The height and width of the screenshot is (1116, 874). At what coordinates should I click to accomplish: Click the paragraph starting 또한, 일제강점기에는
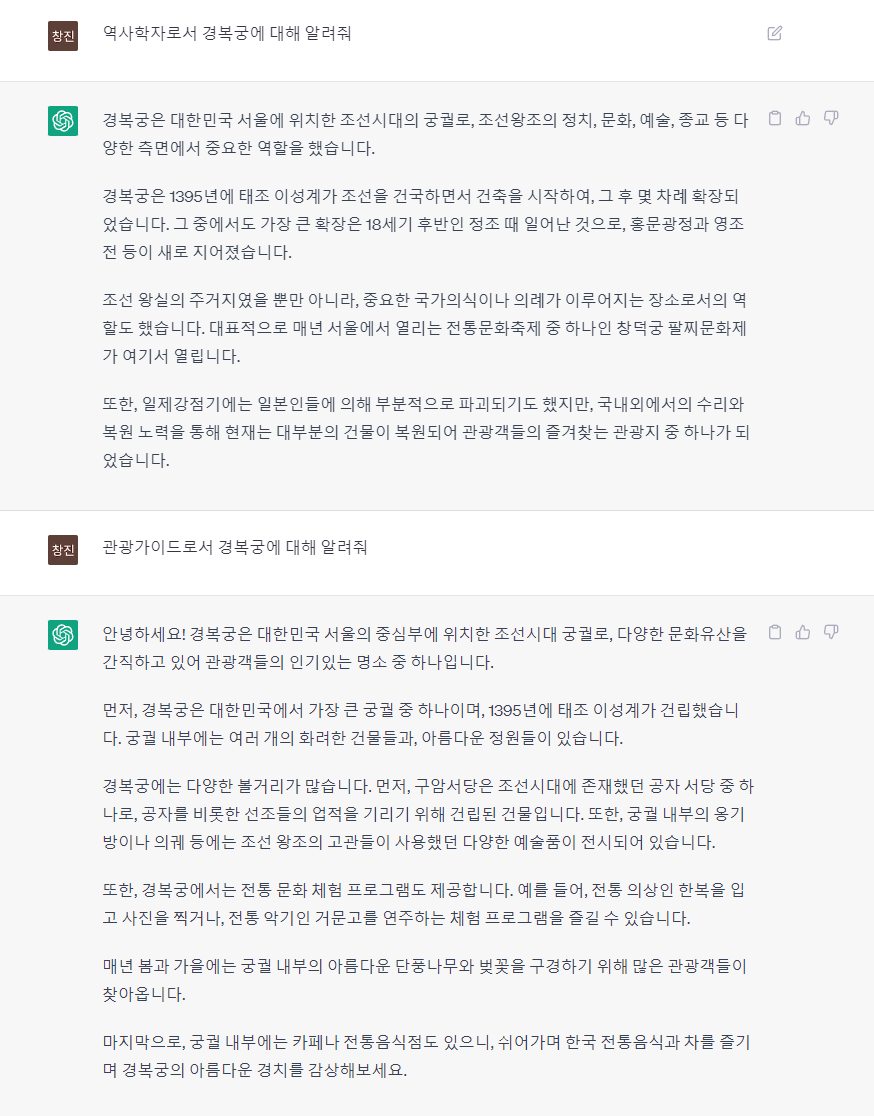(426, 432)
